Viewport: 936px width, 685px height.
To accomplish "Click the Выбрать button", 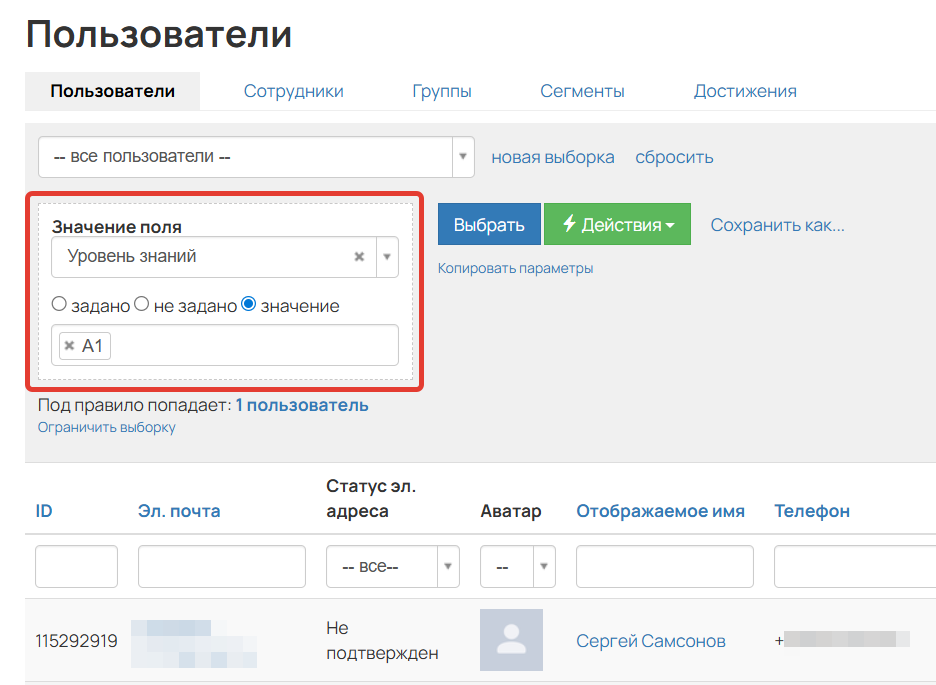I will point(489,223).
